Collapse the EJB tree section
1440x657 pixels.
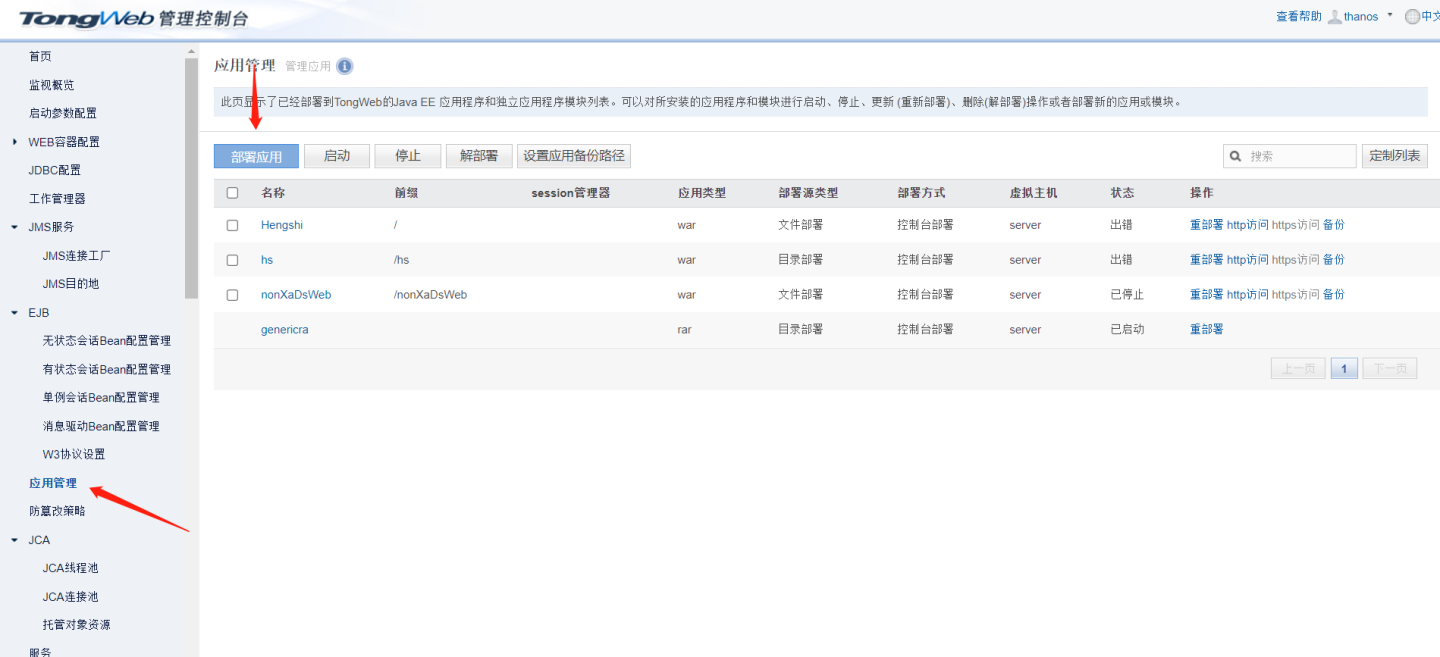point(15,313)
